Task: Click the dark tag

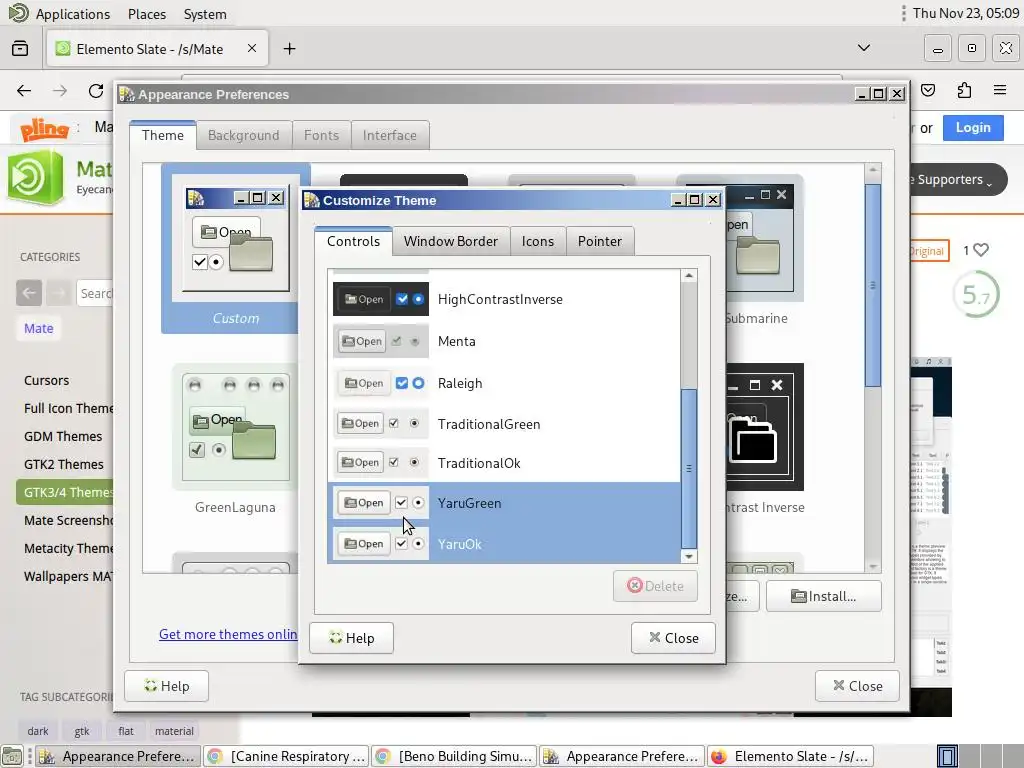Action: (38, 731)
